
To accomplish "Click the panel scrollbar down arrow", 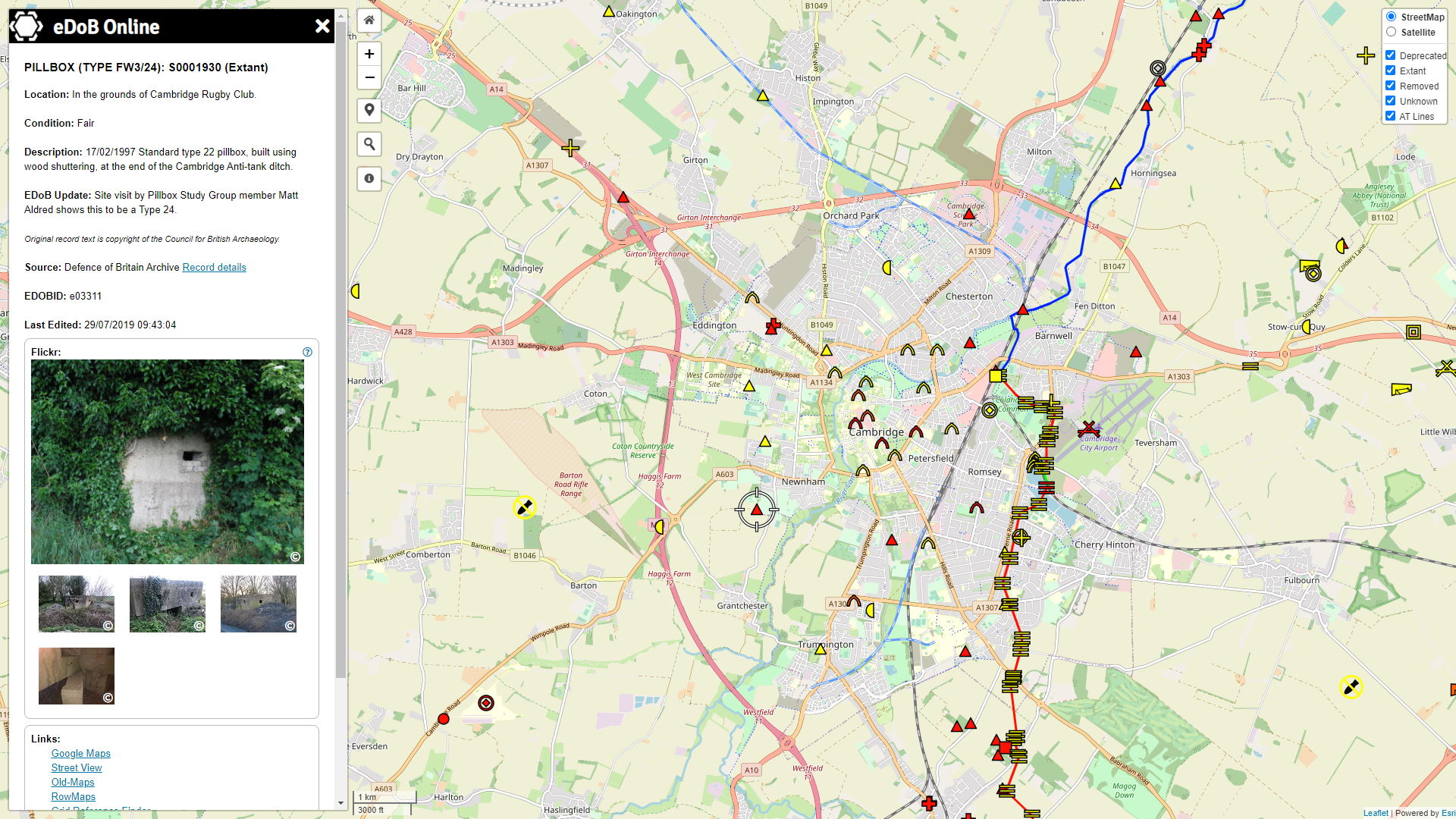I will [x=340, y=802].
